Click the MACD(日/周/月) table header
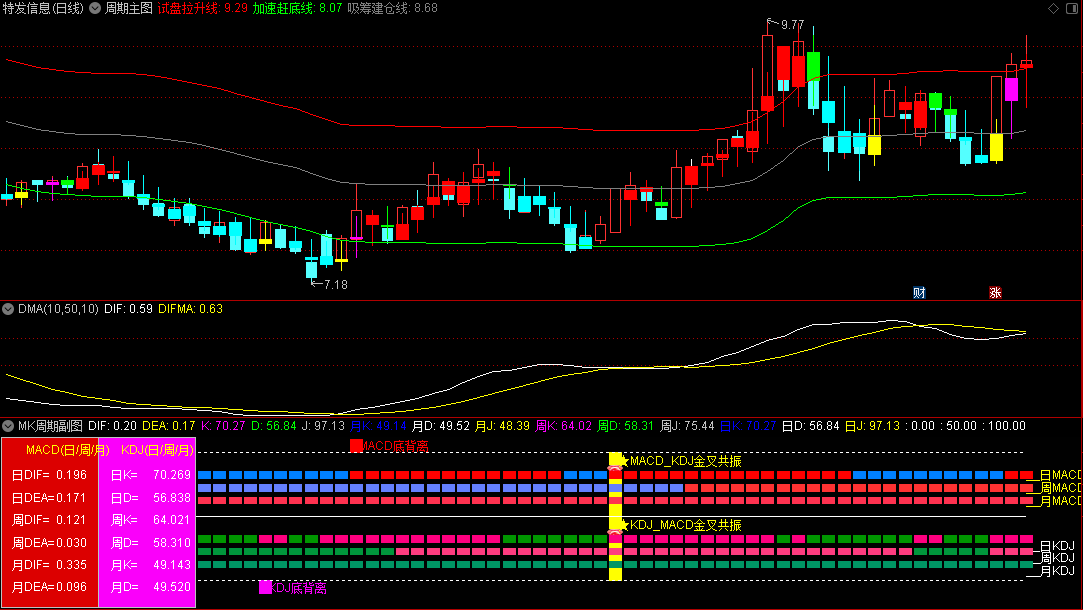This screenshot has height=610, width=1083. [68, 450]
